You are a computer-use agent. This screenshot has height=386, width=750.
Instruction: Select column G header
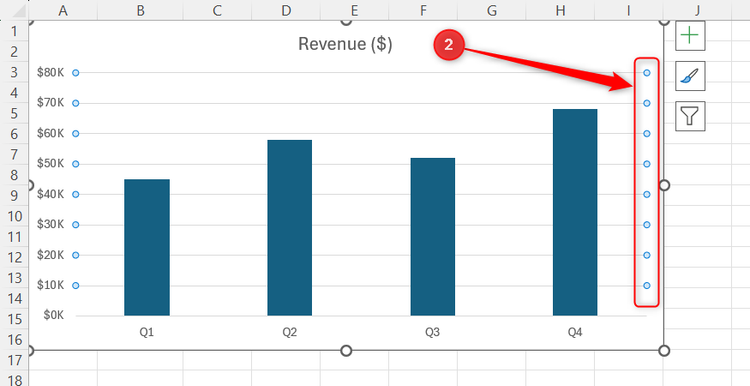pos(491,10)
